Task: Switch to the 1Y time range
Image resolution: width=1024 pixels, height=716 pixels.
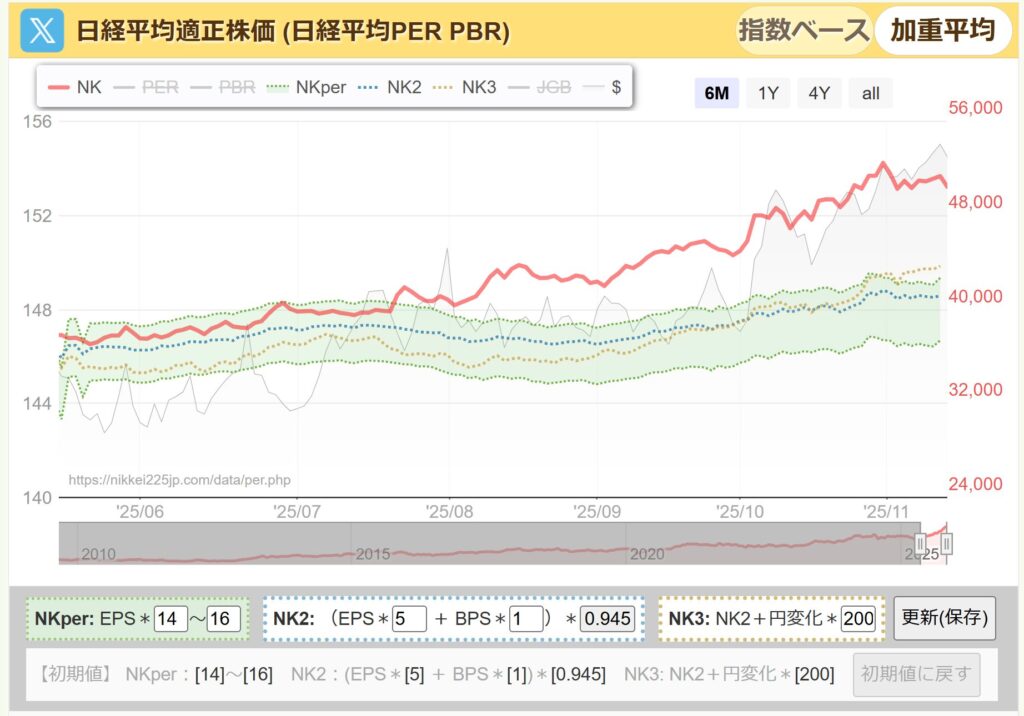Action: (x=768, y=92)
